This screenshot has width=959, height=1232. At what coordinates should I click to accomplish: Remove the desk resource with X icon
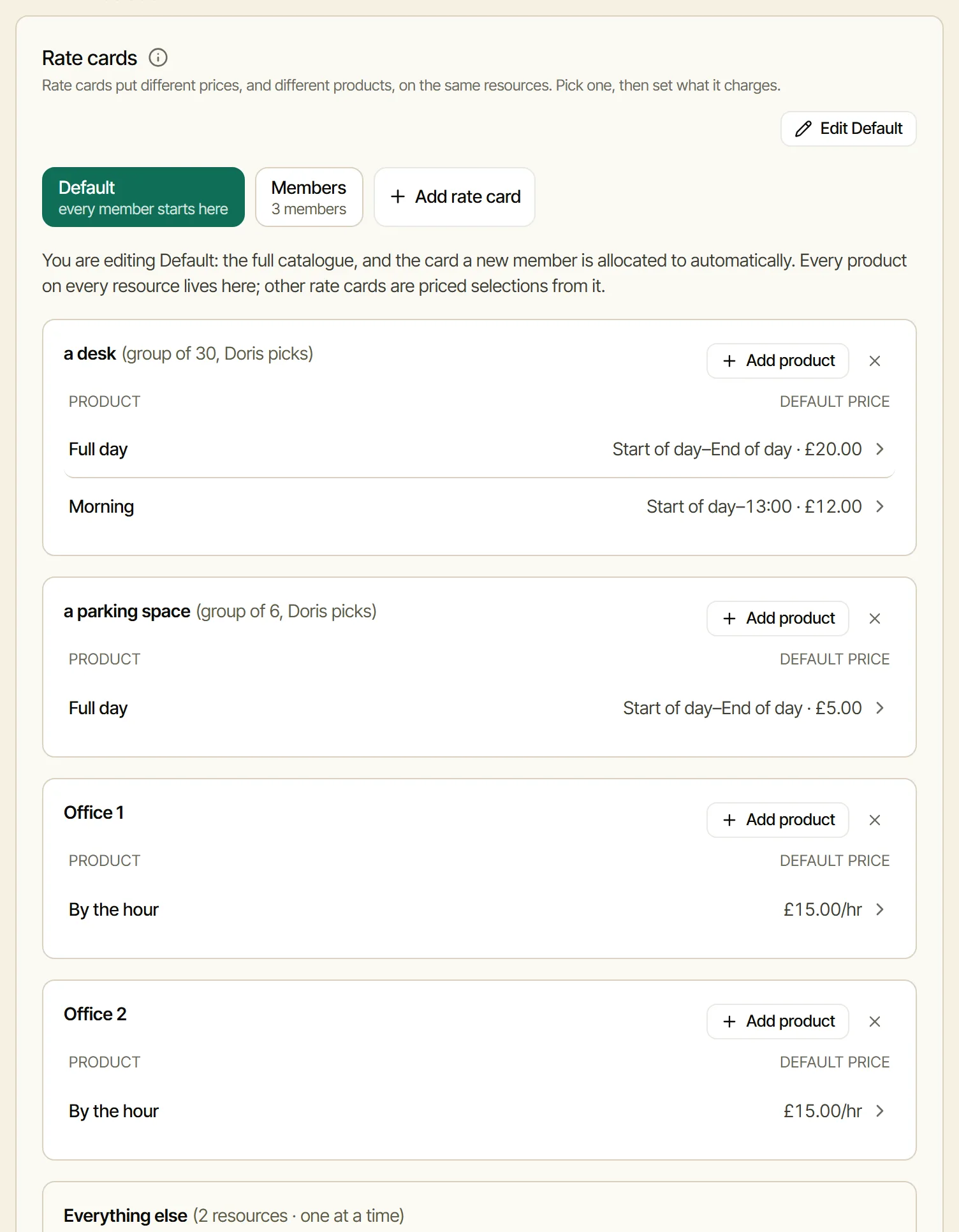(875, 361)
